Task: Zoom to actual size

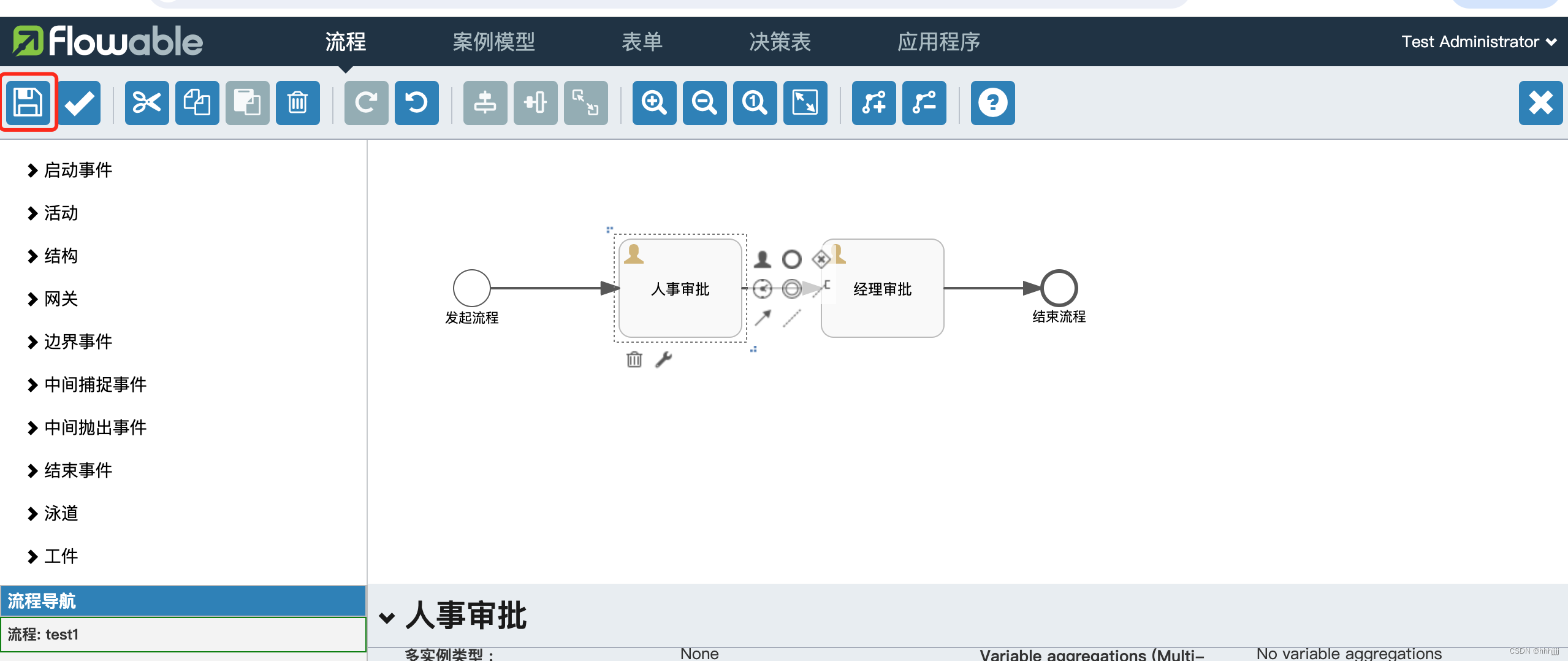Action: coord(755,102)
